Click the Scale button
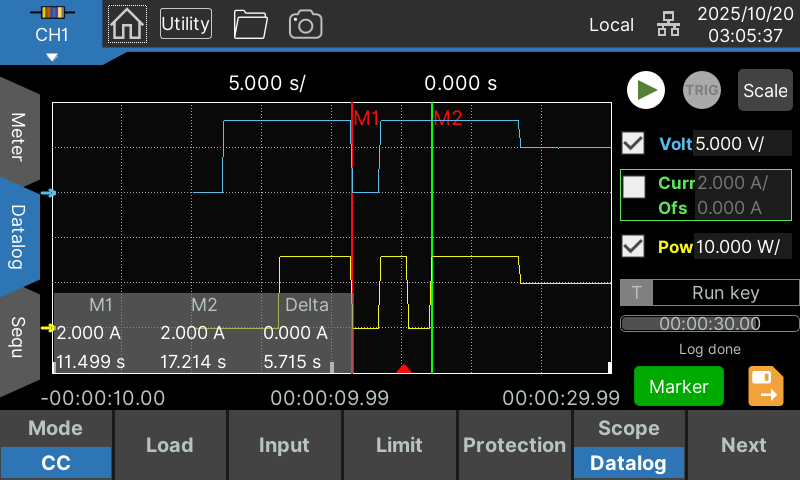 (x=765, y=90)
